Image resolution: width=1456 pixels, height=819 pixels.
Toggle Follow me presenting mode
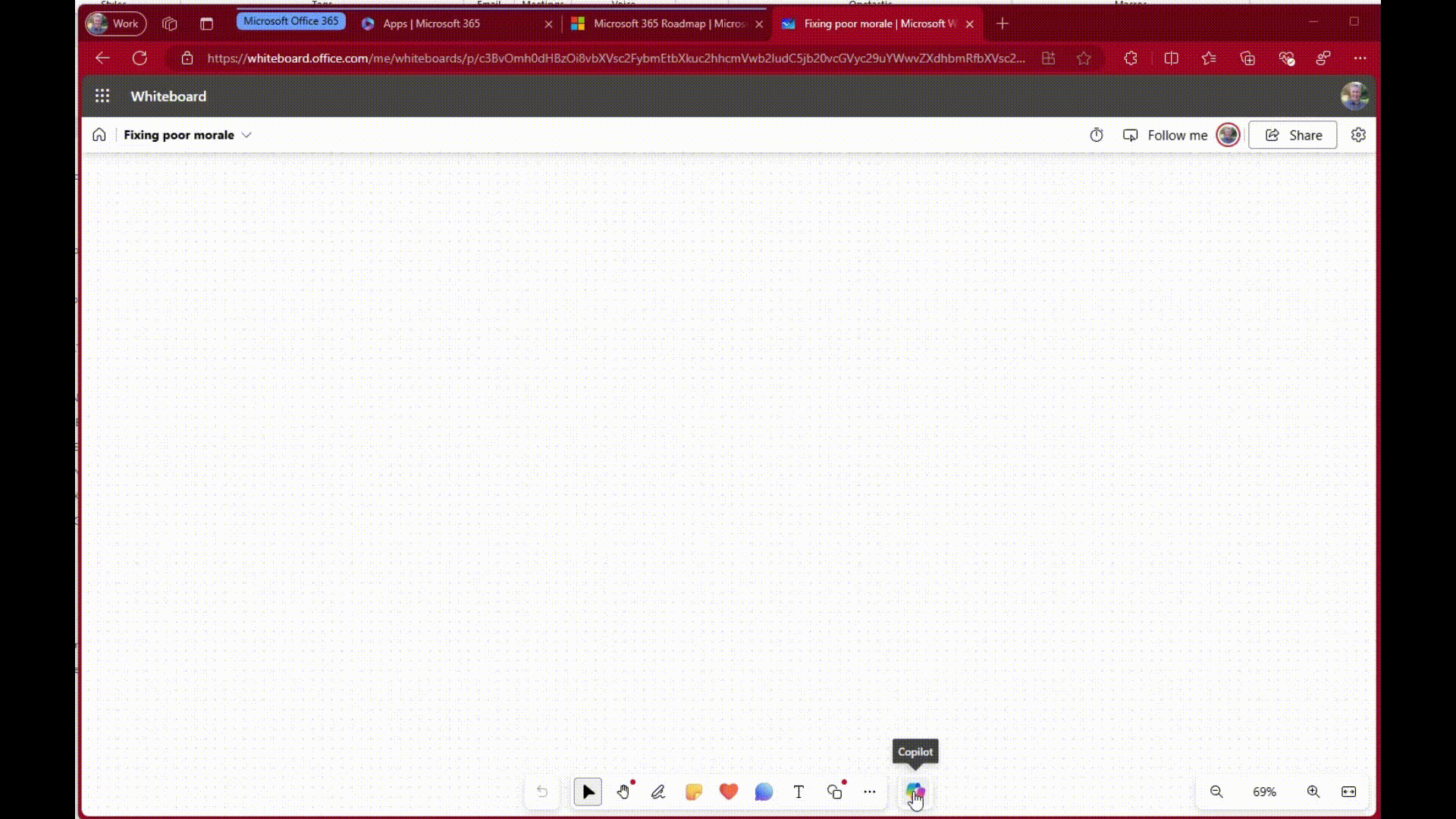point(1166,135)
